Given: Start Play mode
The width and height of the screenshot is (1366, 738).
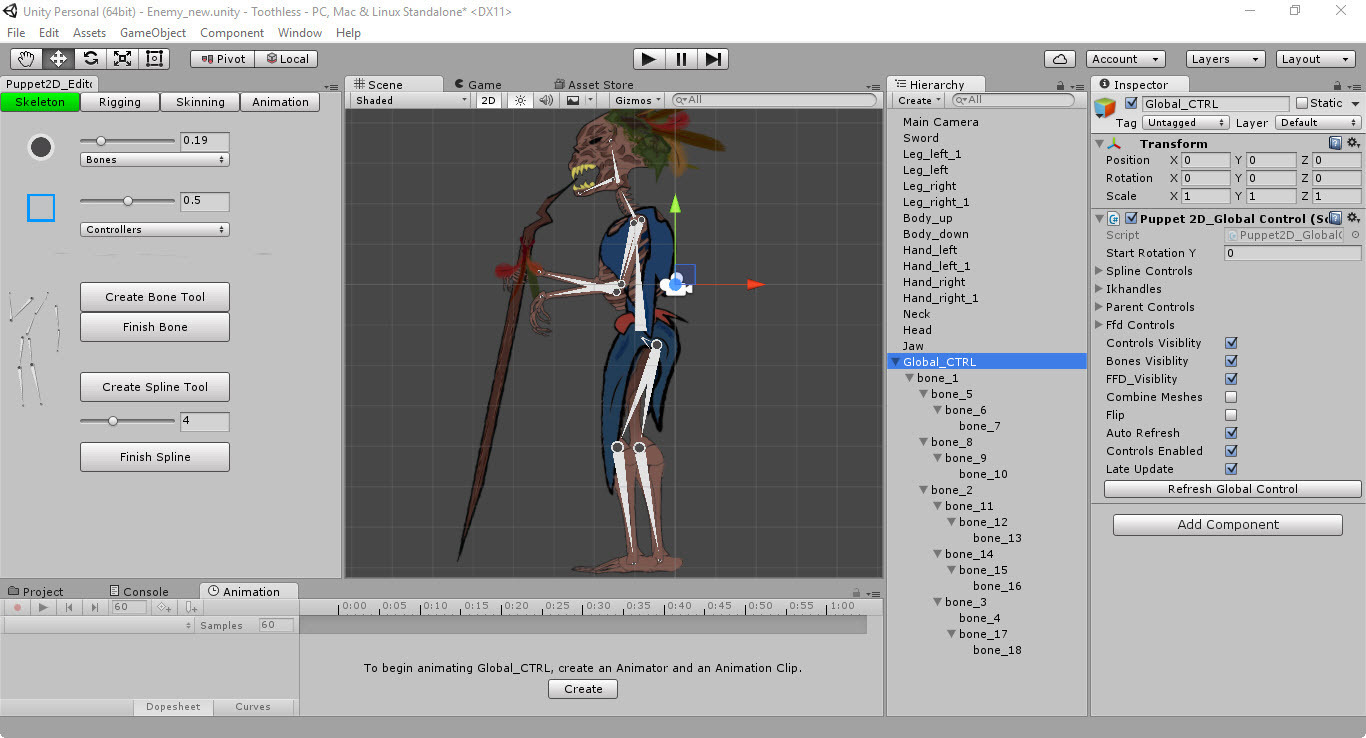Looking at the screenshot, I should tap(649, 59).
